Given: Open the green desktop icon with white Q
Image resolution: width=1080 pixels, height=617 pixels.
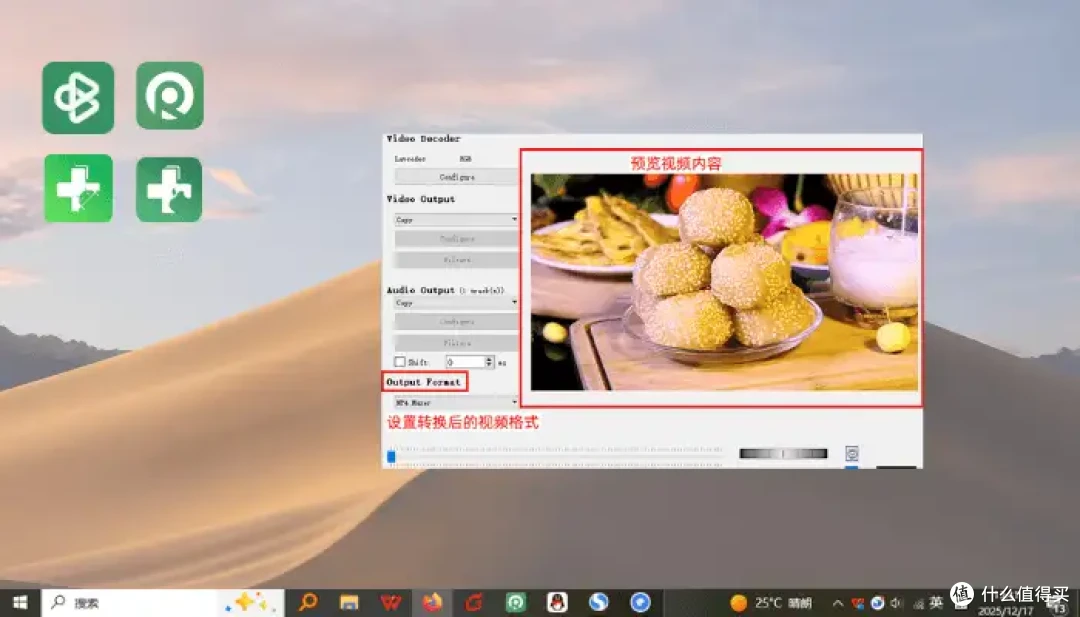Looking at the screenshot, I should tap(169, 96).
